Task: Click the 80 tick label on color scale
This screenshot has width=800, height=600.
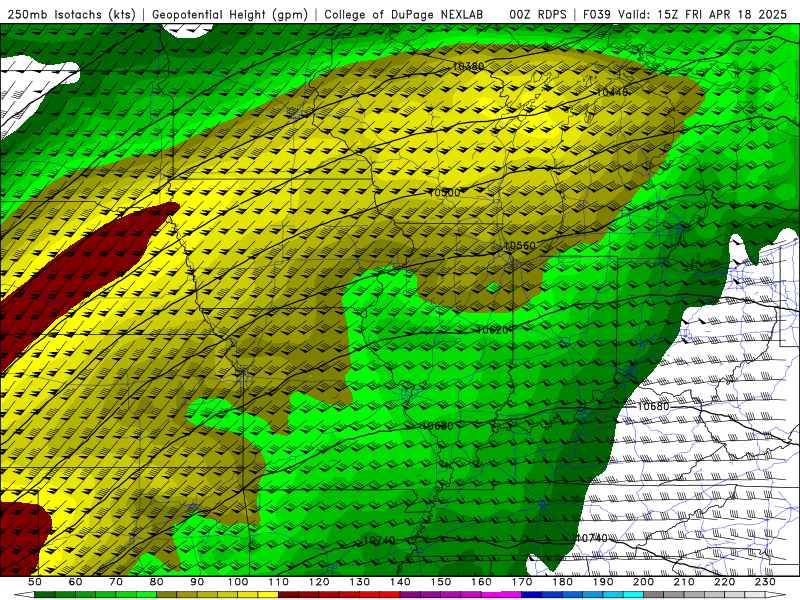Action: pyautogui.click(x=157, y=582)
